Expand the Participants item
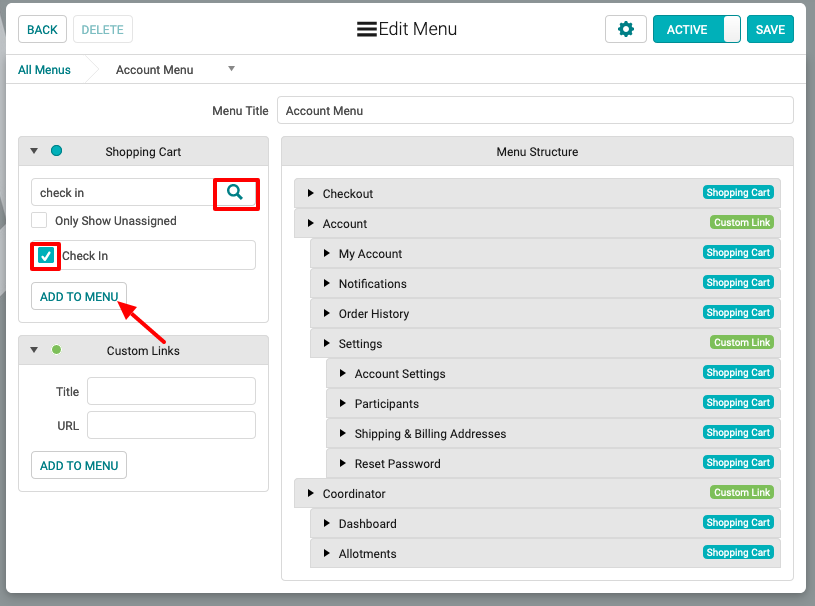The image size is (815, 606). click(343, 403)
